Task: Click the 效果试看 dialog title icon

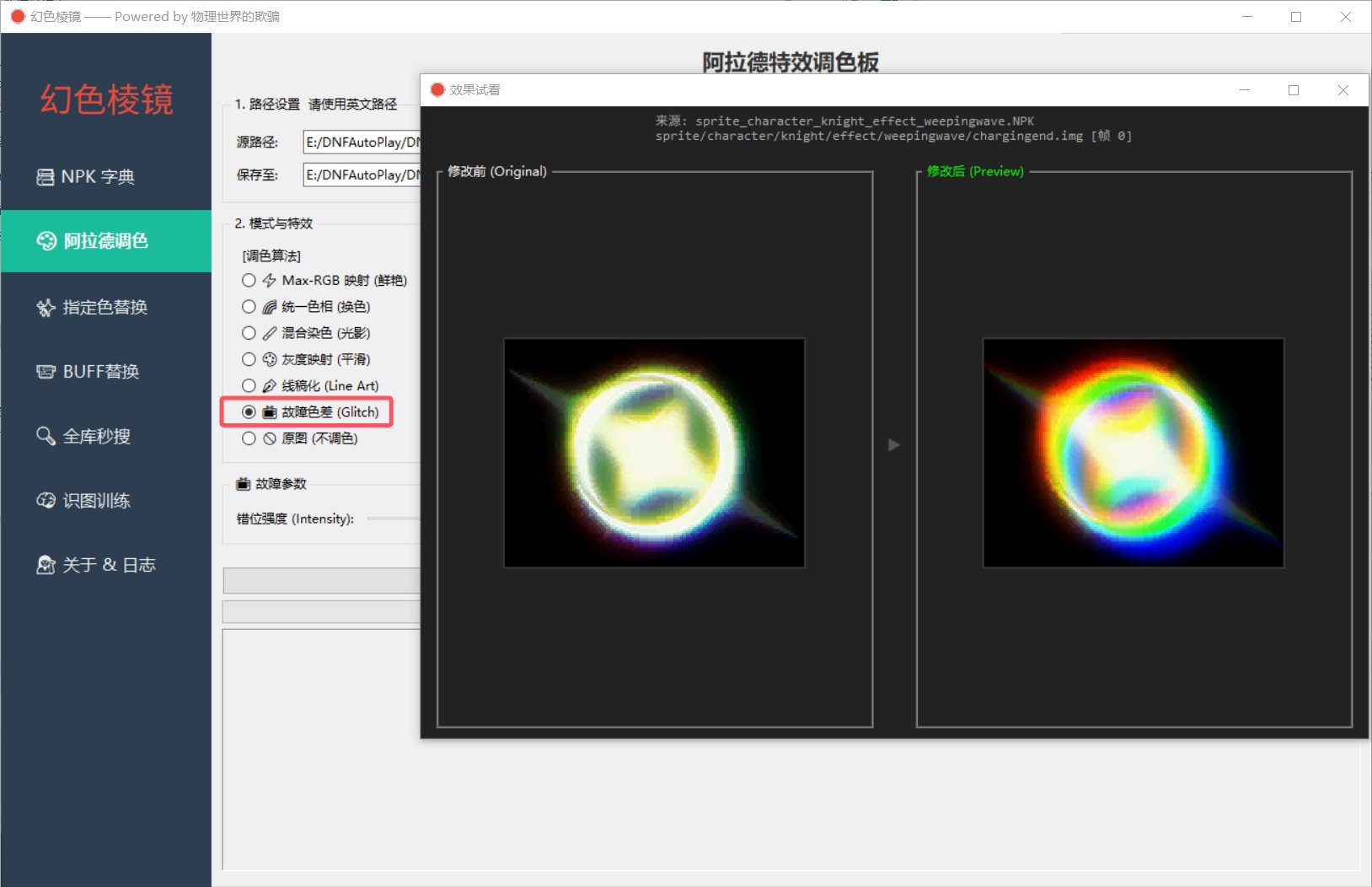Action: click(437, 89)
